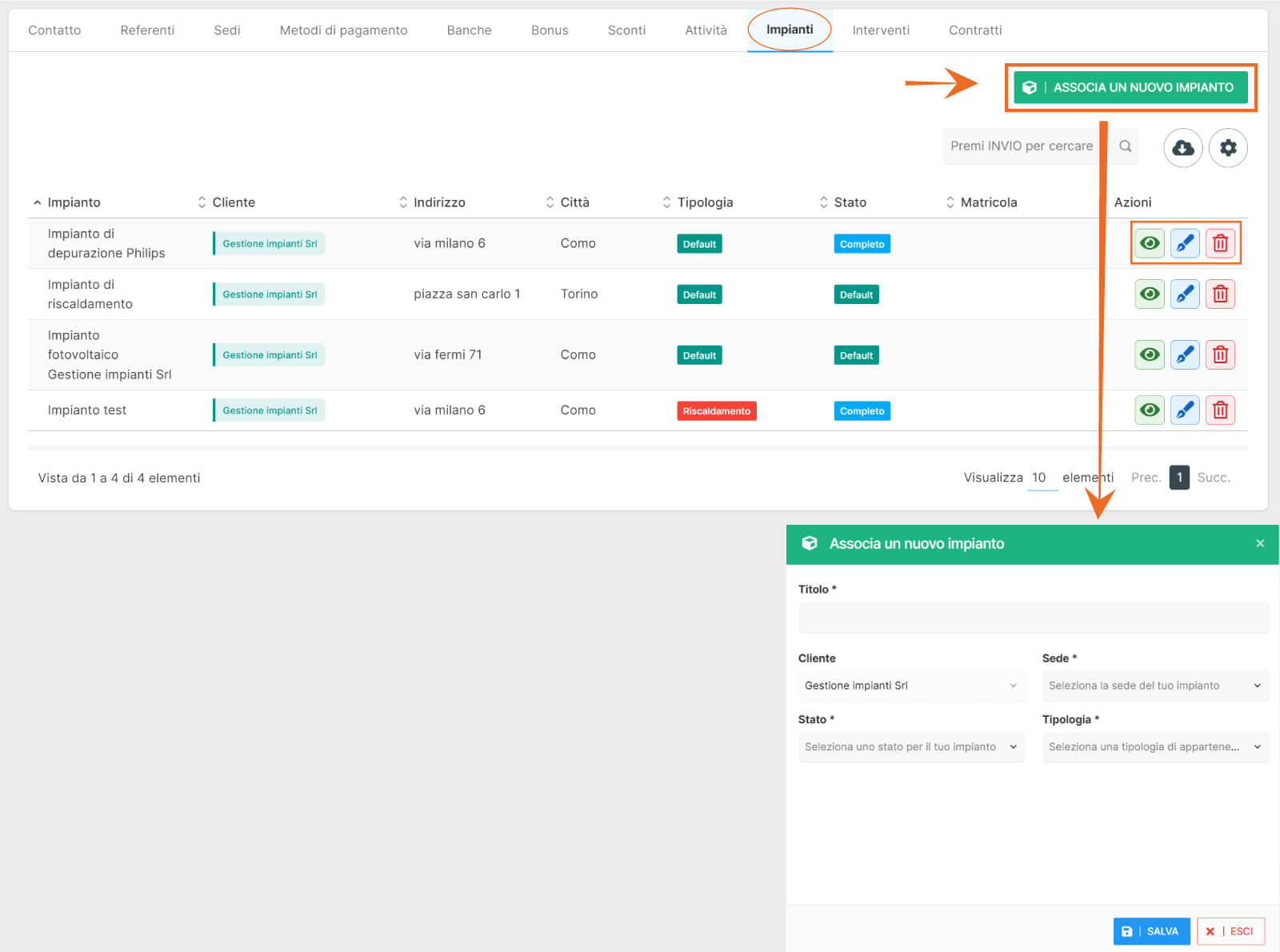Delete the Impianto test row
This screenshot has width=1280, height=952.
1219,410
